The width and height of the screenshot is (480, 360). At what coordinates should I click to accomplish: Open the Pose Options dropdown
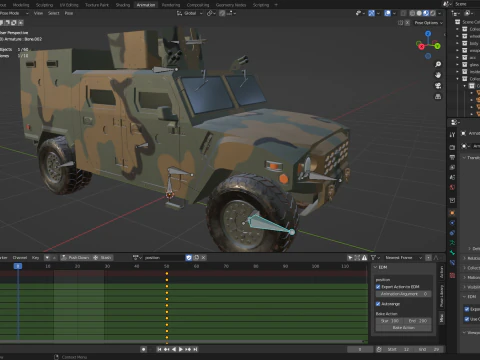tap(428, 23)
